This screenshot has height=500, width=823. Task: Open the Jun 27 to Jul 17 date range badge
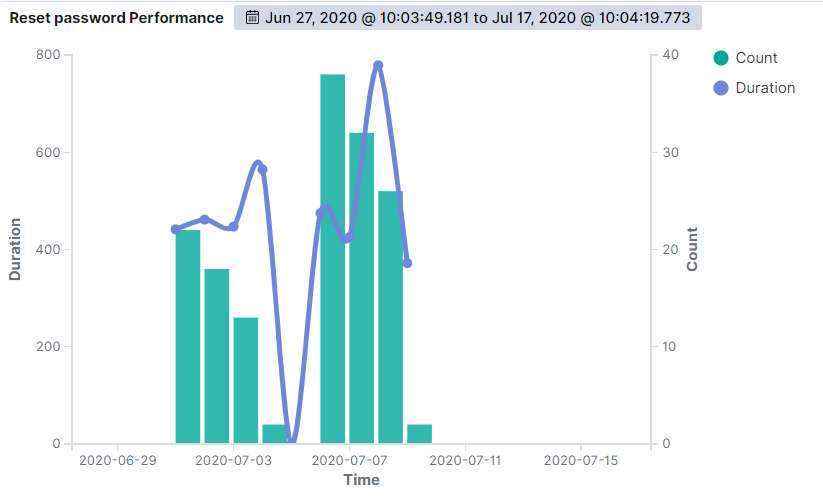pyautogui.click(x=468, y=18)
